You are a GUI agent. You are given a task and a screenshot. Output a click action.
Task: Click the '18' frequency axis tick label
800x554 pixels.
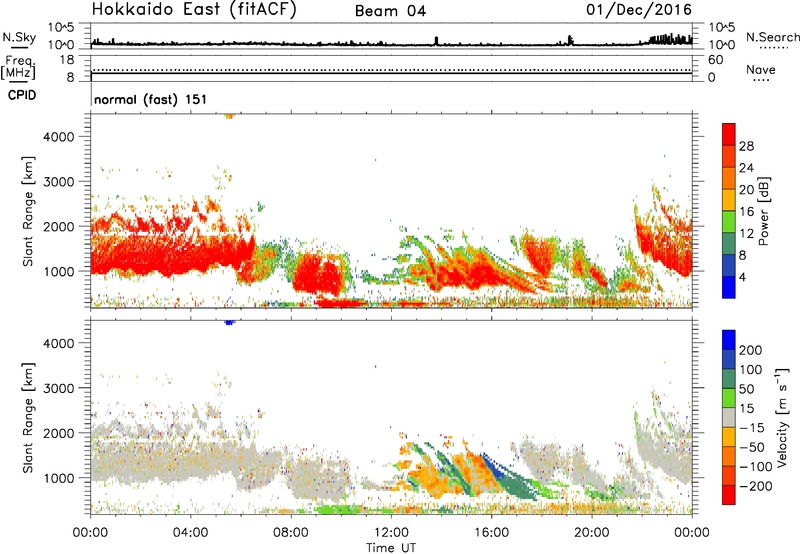point(67,60)
